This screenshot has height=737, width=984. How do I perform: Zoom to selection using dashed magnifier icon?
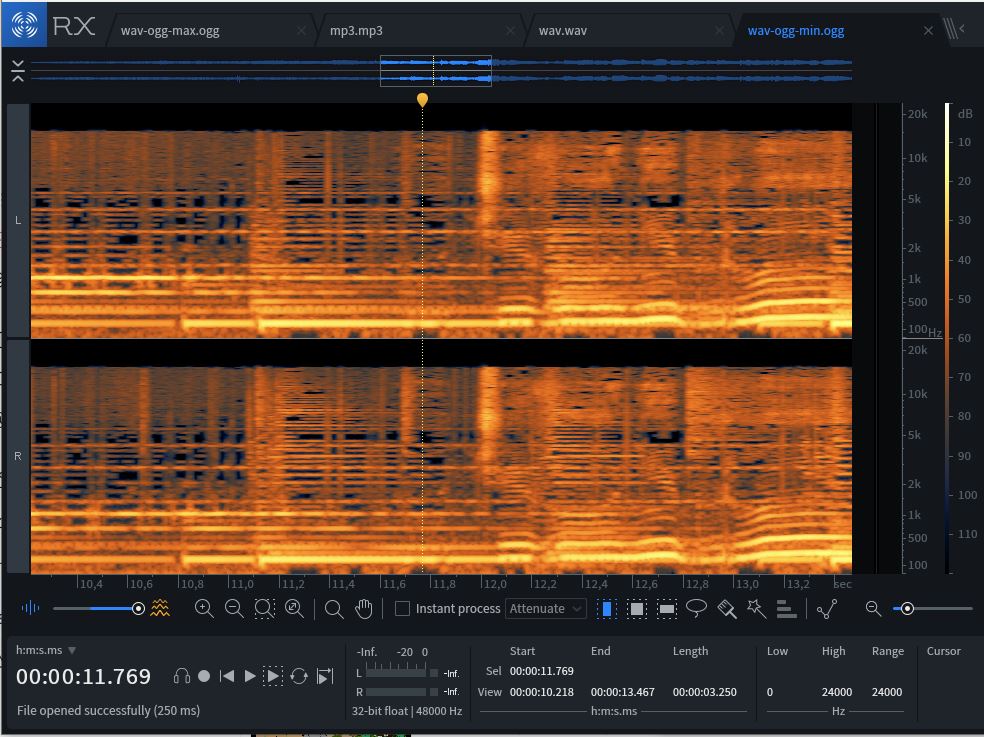[264, 608]
